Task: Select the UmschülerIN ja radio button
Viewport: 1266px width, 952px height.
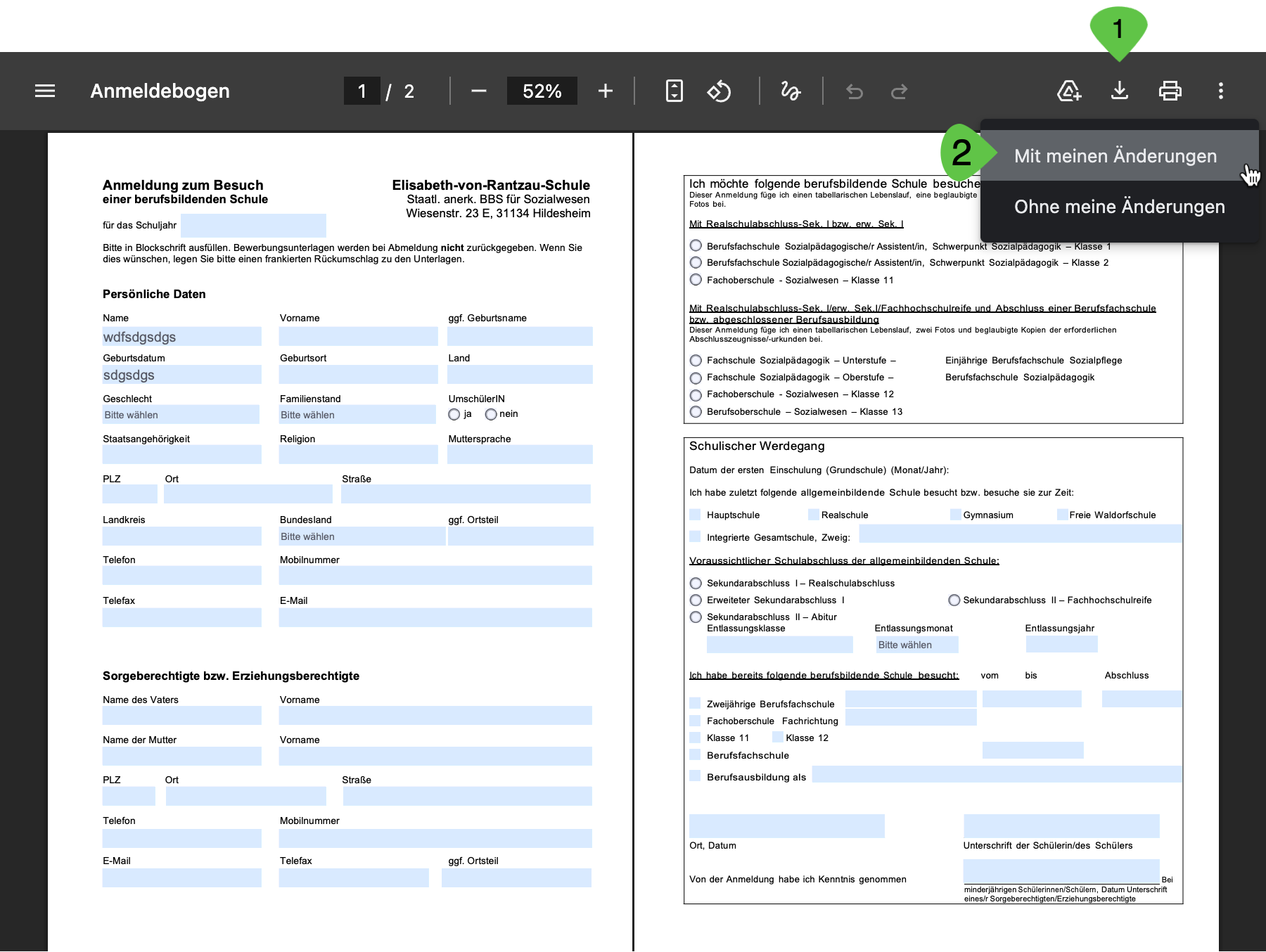Action: [x=454, y=414]
